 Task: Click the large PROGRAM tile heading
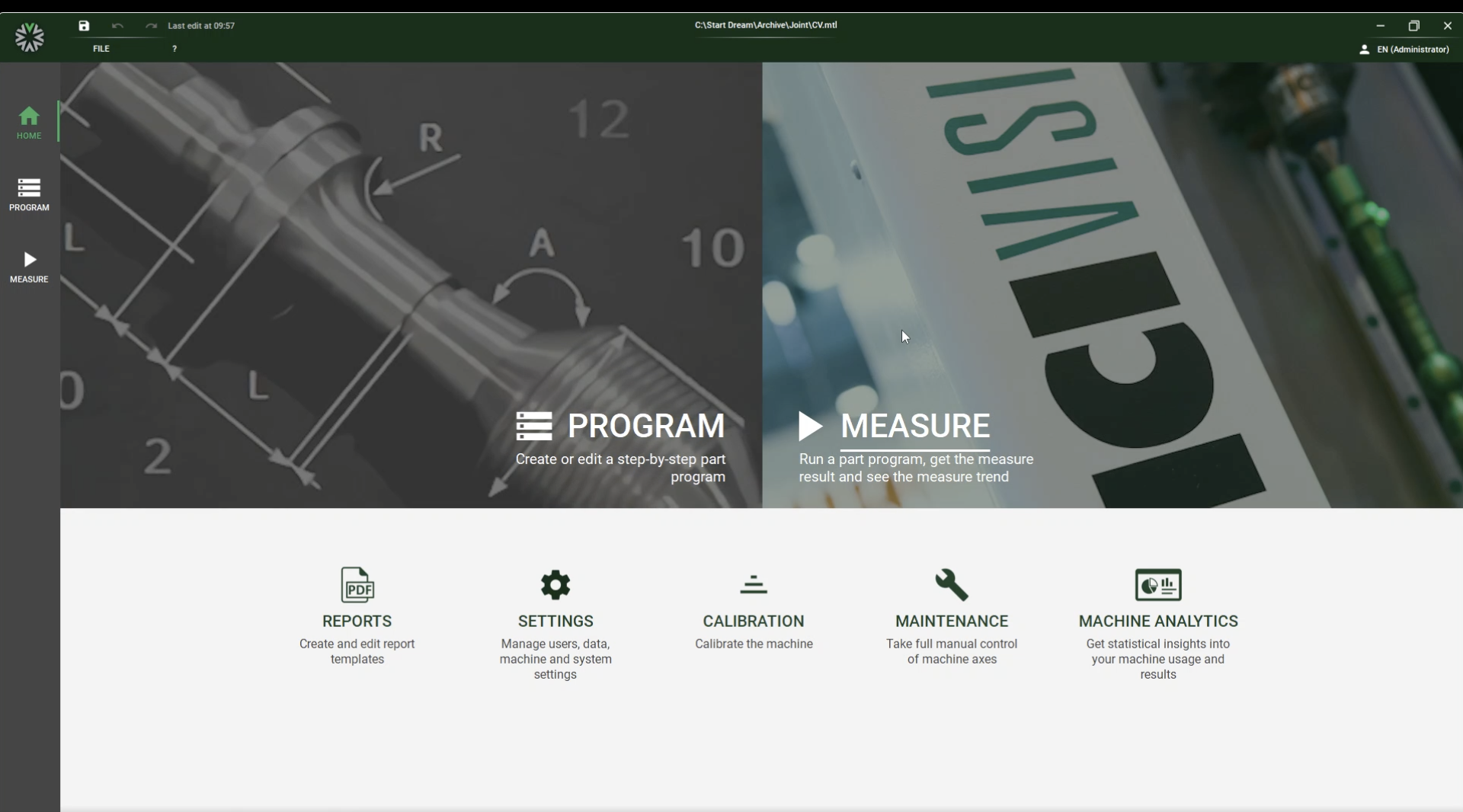tap(646, 426)
